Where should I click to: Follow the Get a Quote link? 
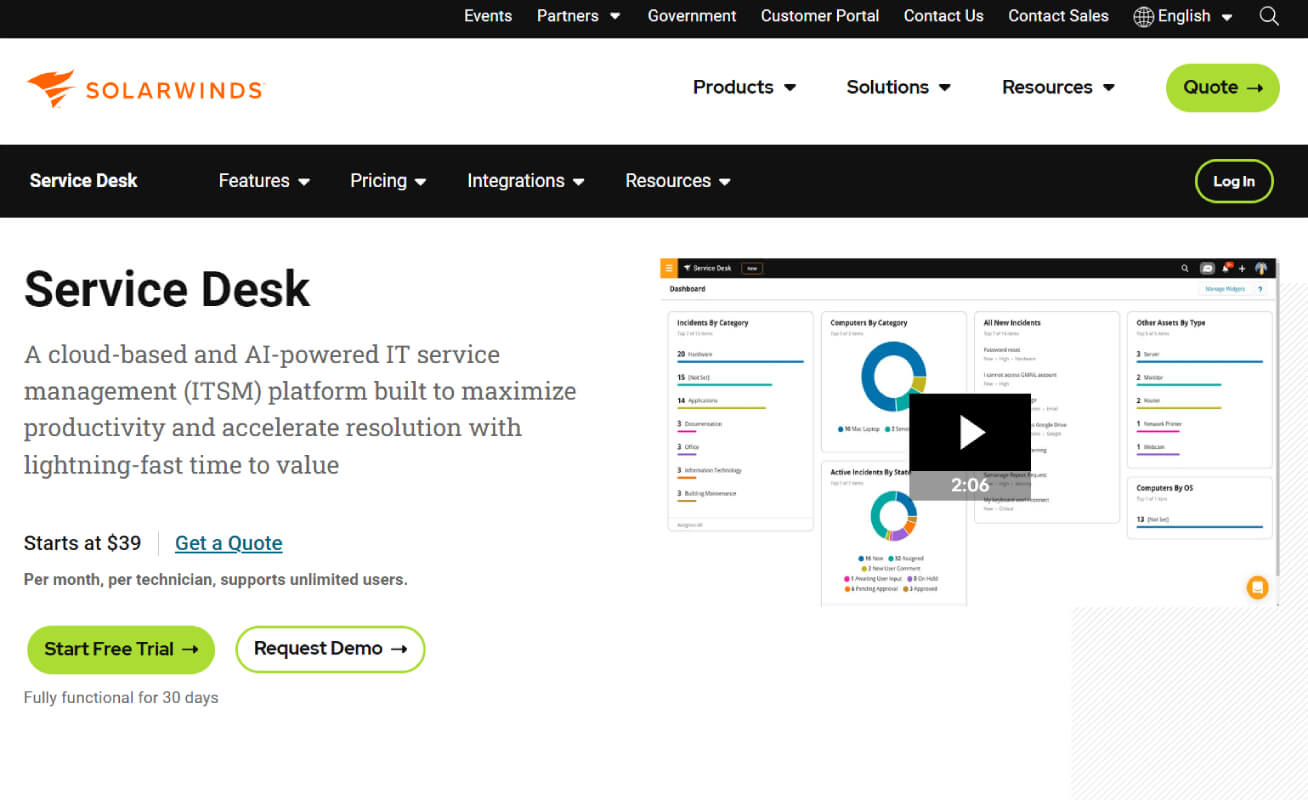point(229,543)
